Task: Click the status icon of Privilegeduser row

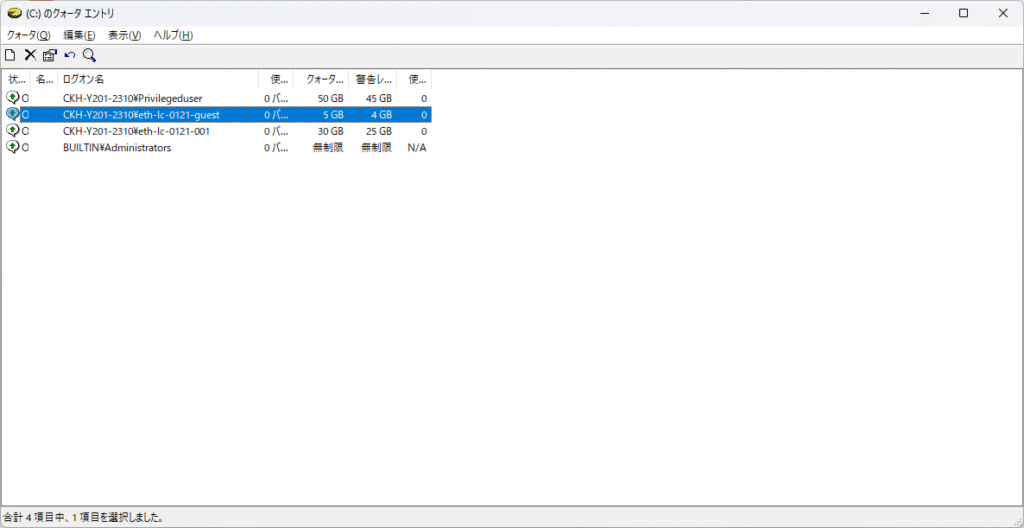Action: tap(13, 98)
